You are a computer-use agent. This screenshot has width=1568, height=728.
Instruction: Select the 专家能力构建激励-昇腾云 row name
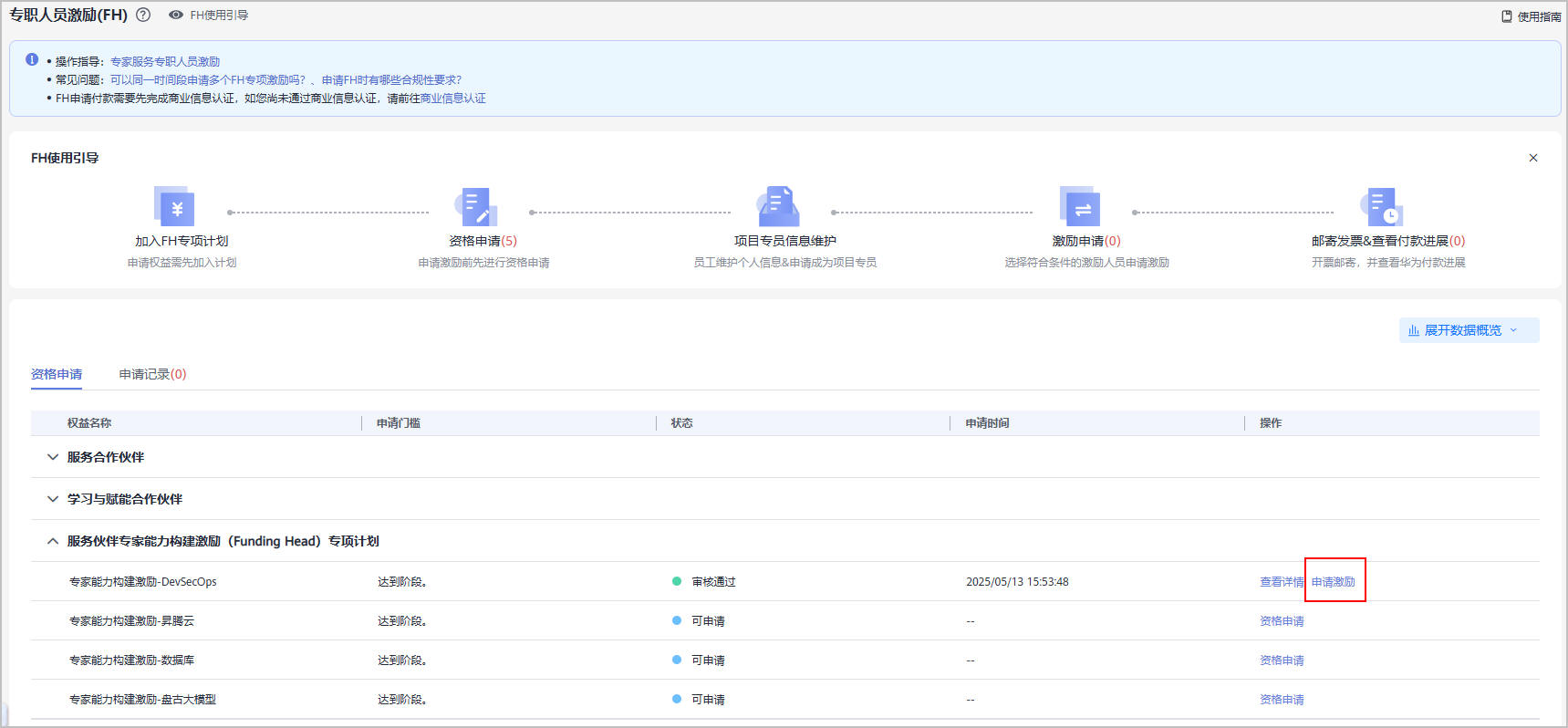(132, 621)
